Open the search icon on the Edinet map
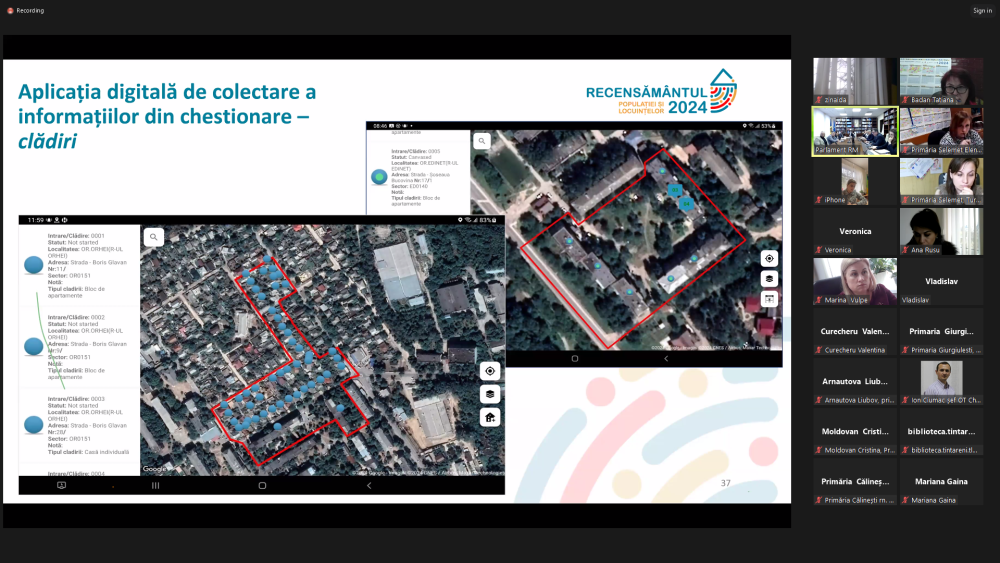This screenshot has width=1000, height=563. tap(482, 141)
